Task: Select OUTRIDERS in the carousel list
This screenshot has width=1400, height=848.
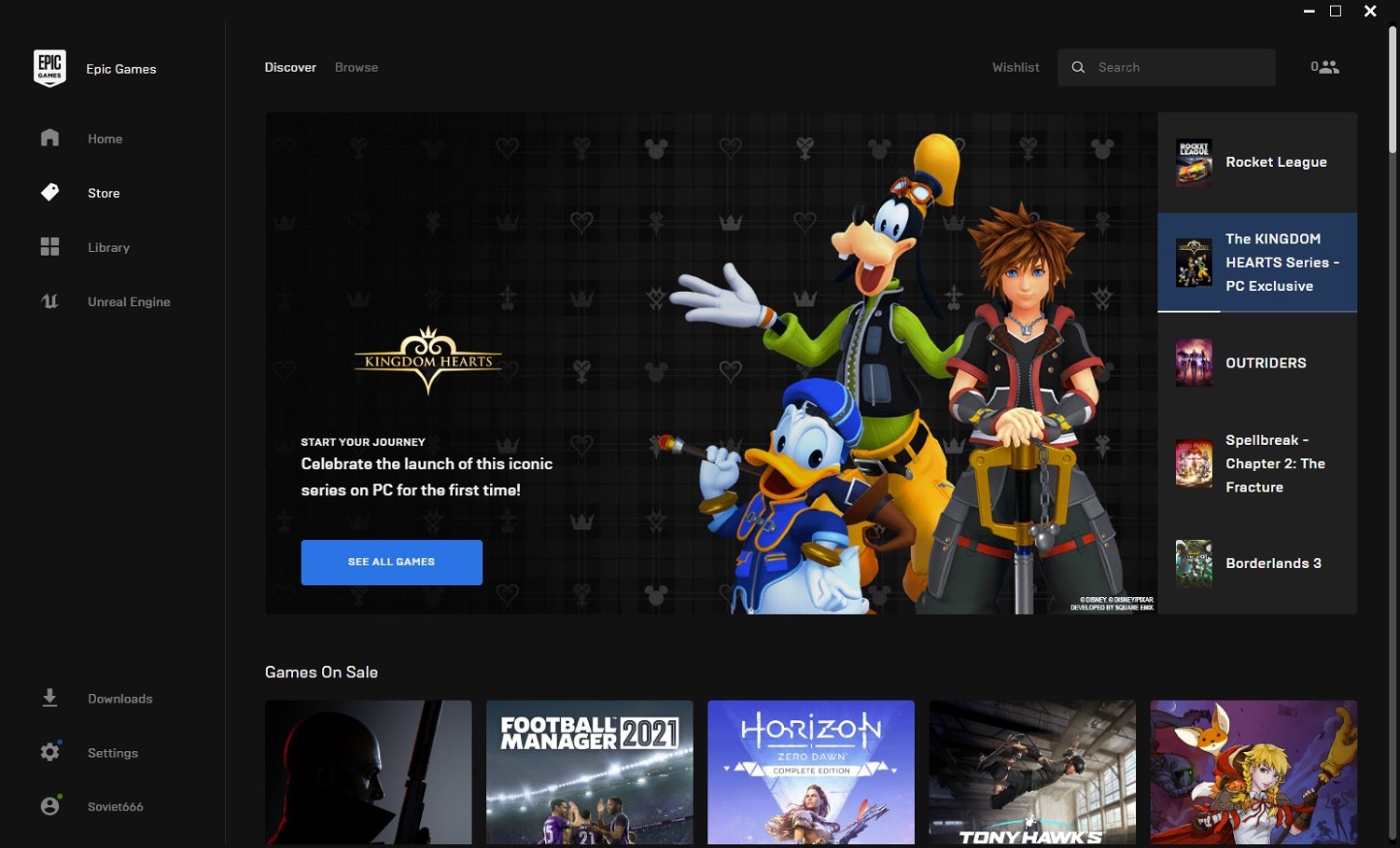Action: point(1257,363)
